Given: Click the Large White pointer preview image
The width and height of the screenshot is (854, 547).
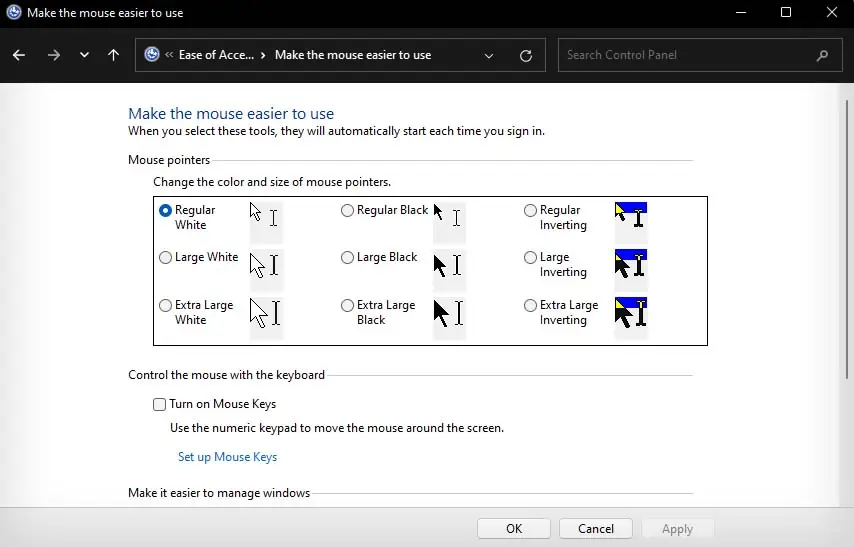Looking at the screenshot, I should (265, 266).
